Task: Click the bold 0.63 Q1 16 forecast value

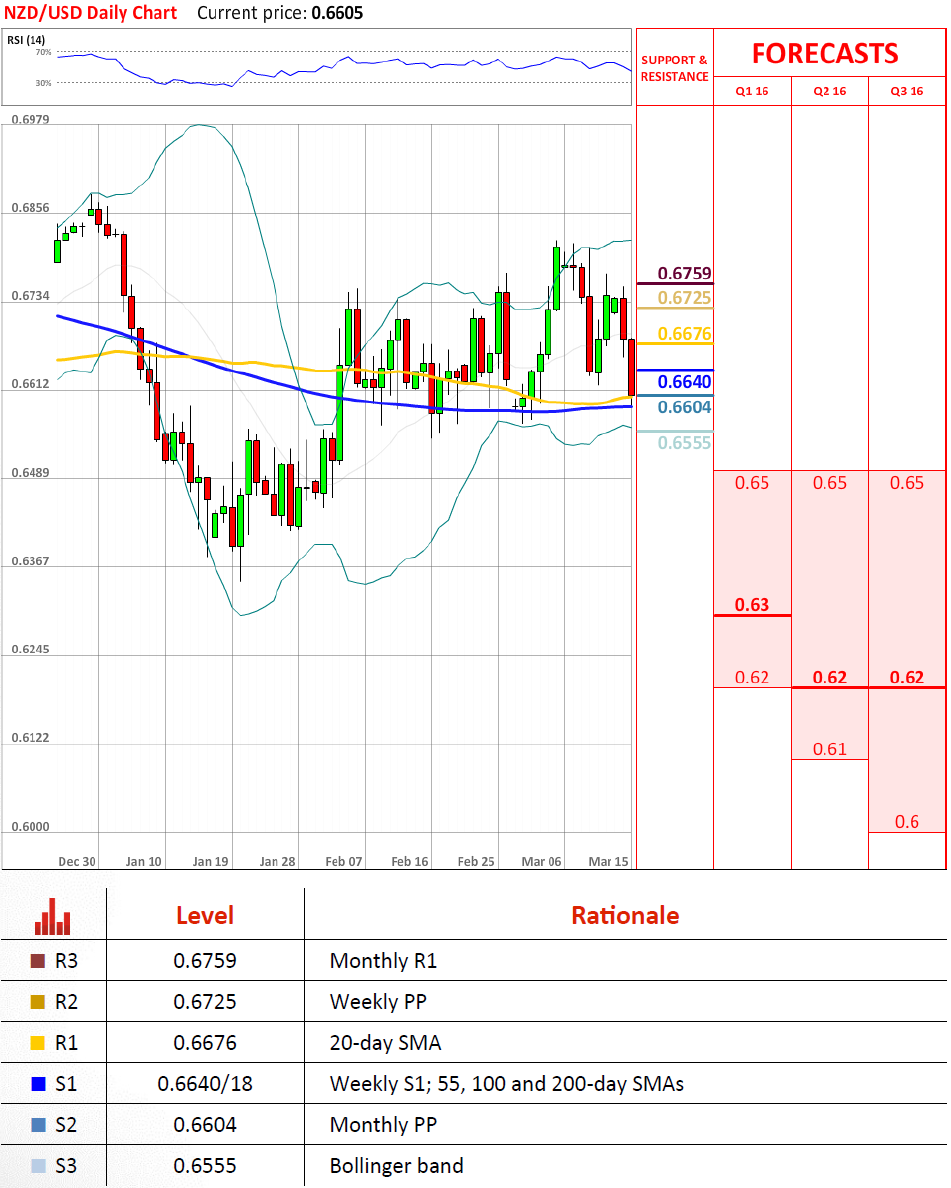Action: (752, 605)
